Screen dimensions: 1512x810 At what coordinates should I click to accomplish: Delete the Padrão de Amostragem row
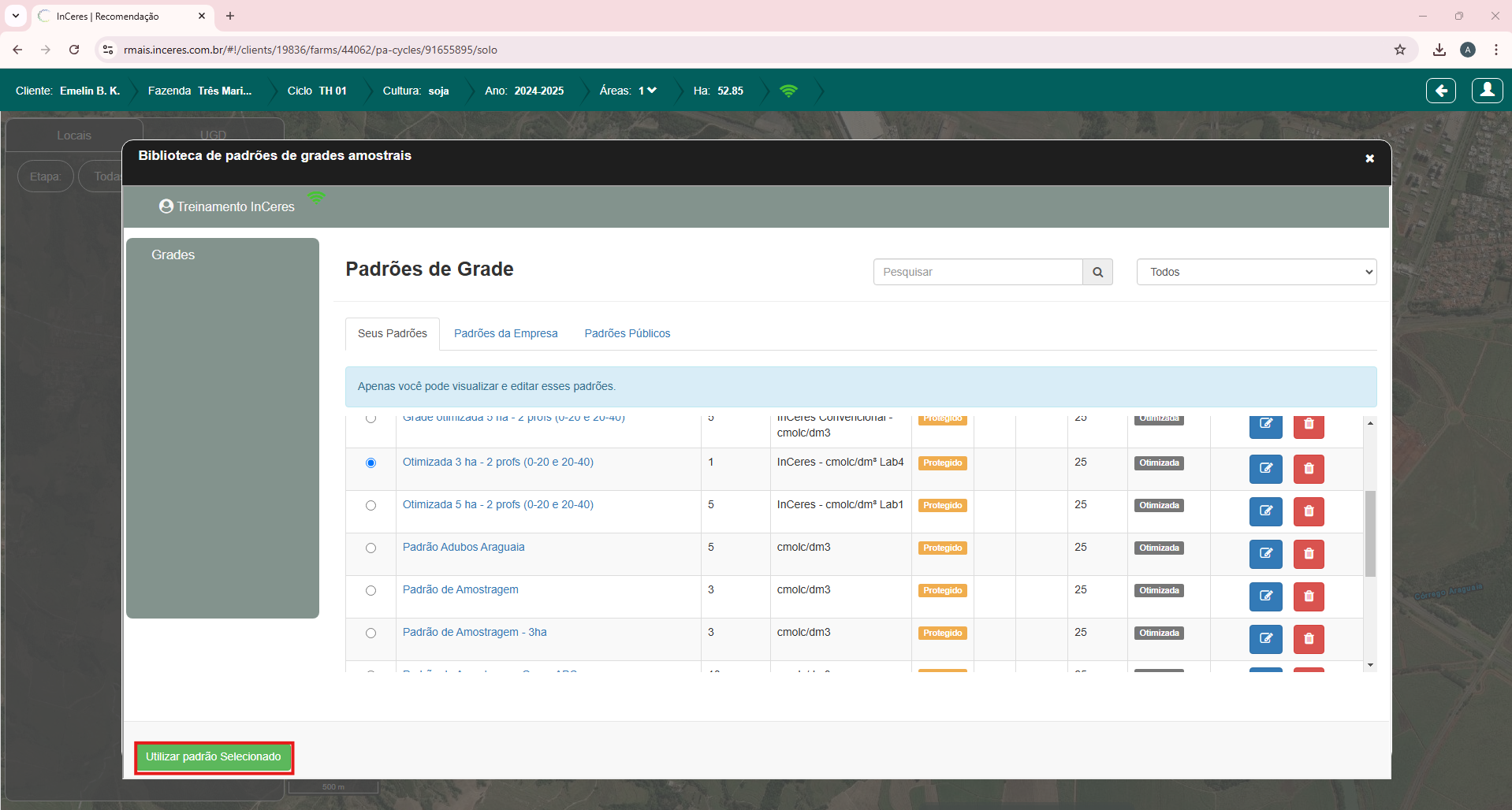[1309, 596]
